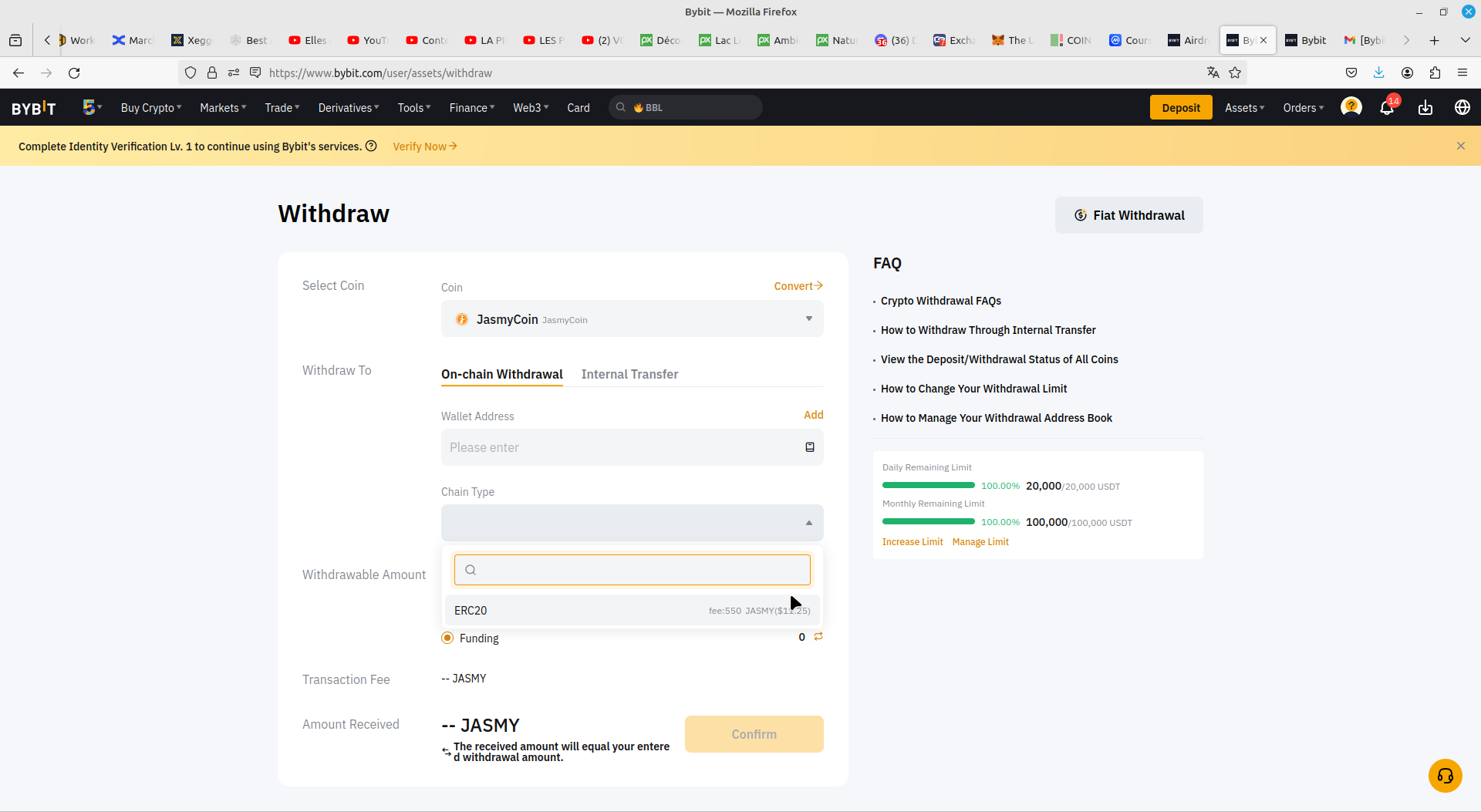Open the Orders dropdown
The height and width of the screenshot is (812, 1481).
click(1303, 108)
